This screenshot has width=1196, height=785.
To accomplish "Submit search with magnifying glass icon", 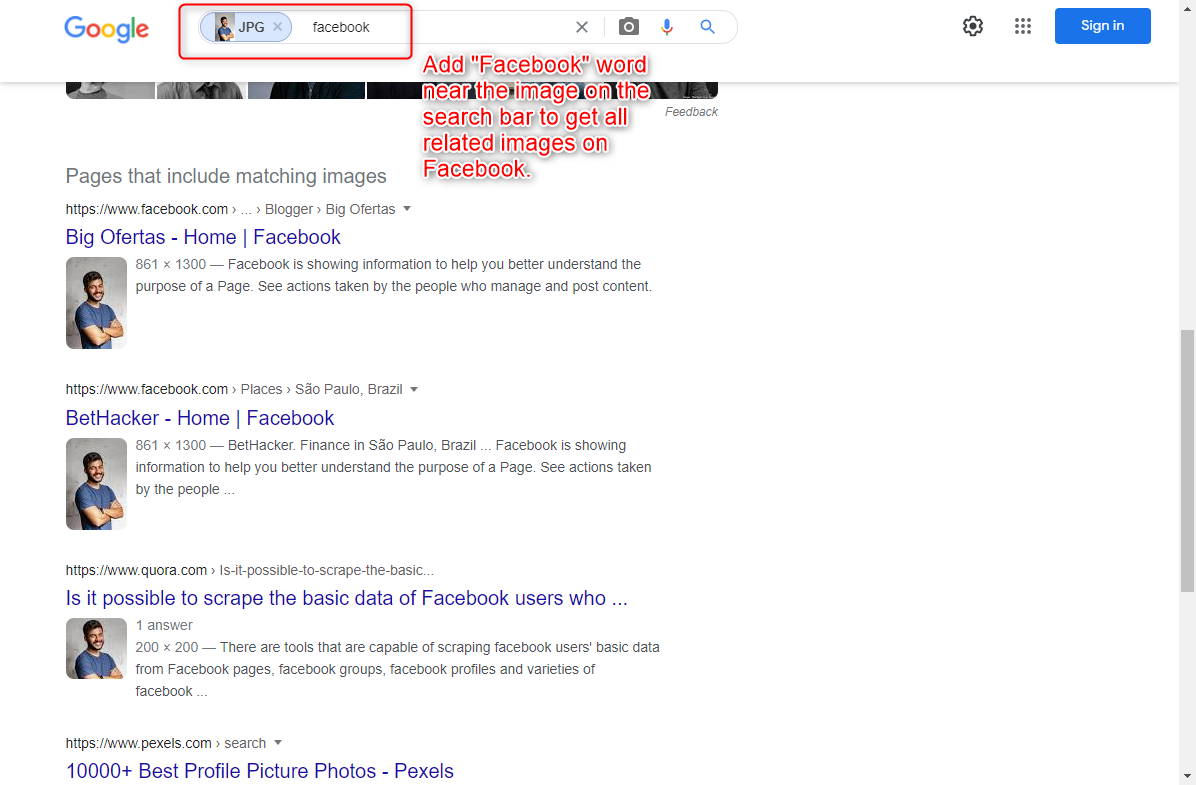I will pos(708,27).
